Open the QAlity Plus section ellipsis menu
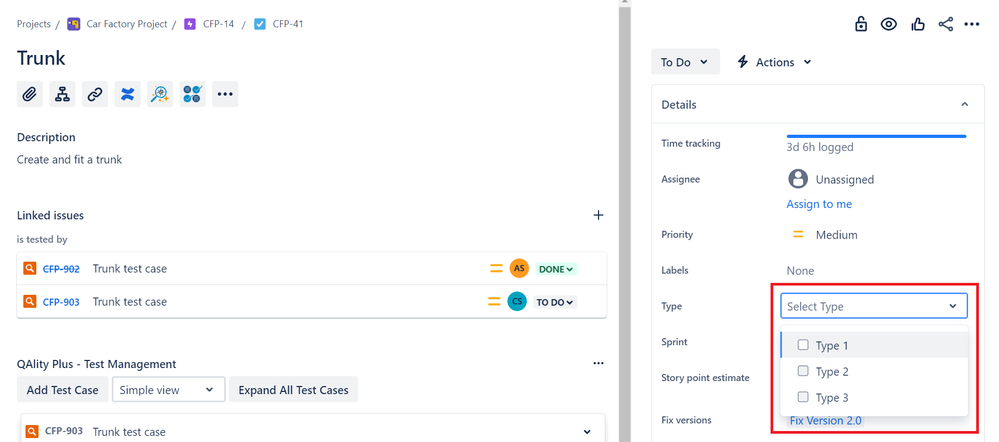This screenshot has height=442, width=999. tap(598, 363)
